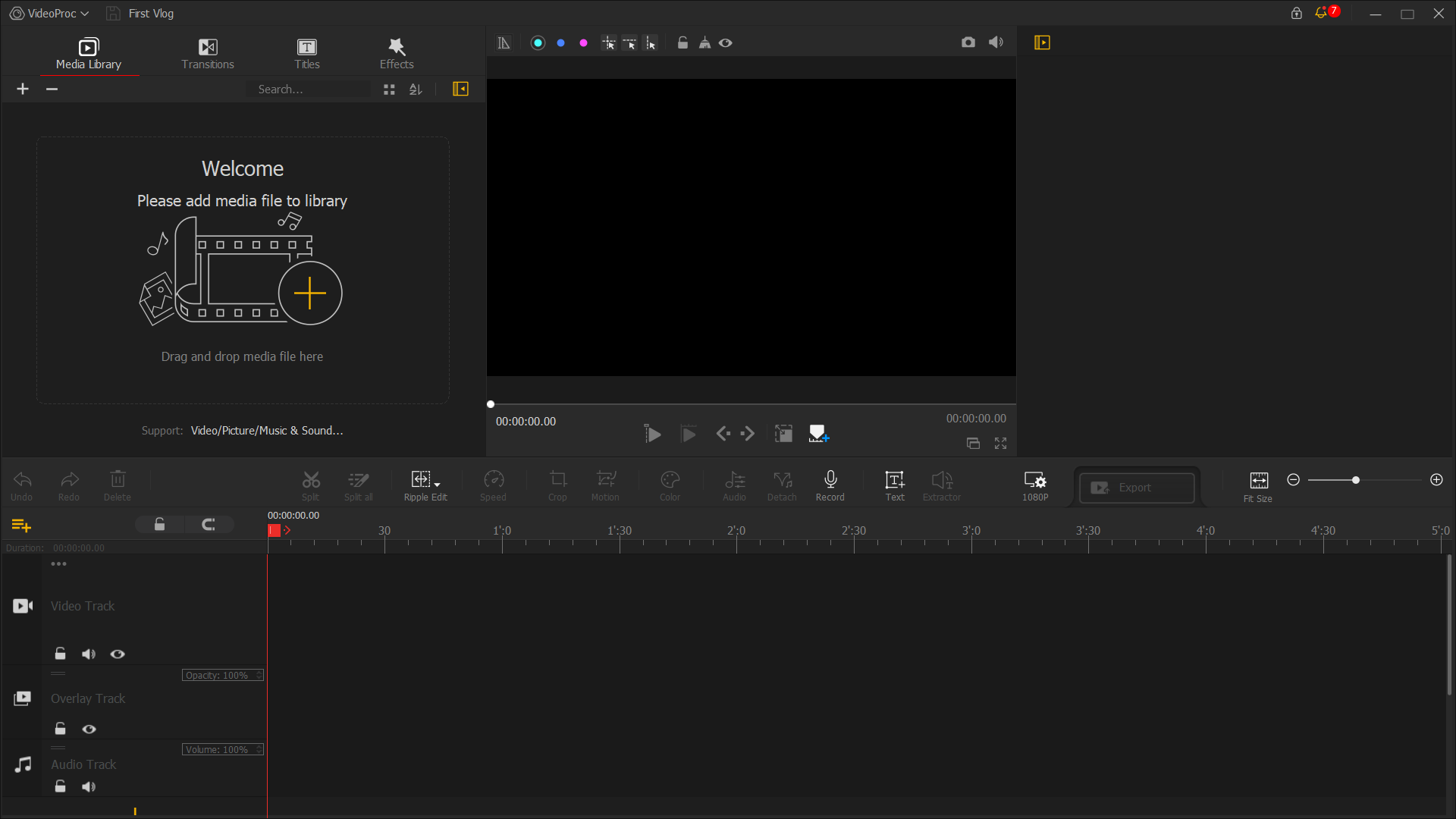Open the Media Library tab

(88, 54)
